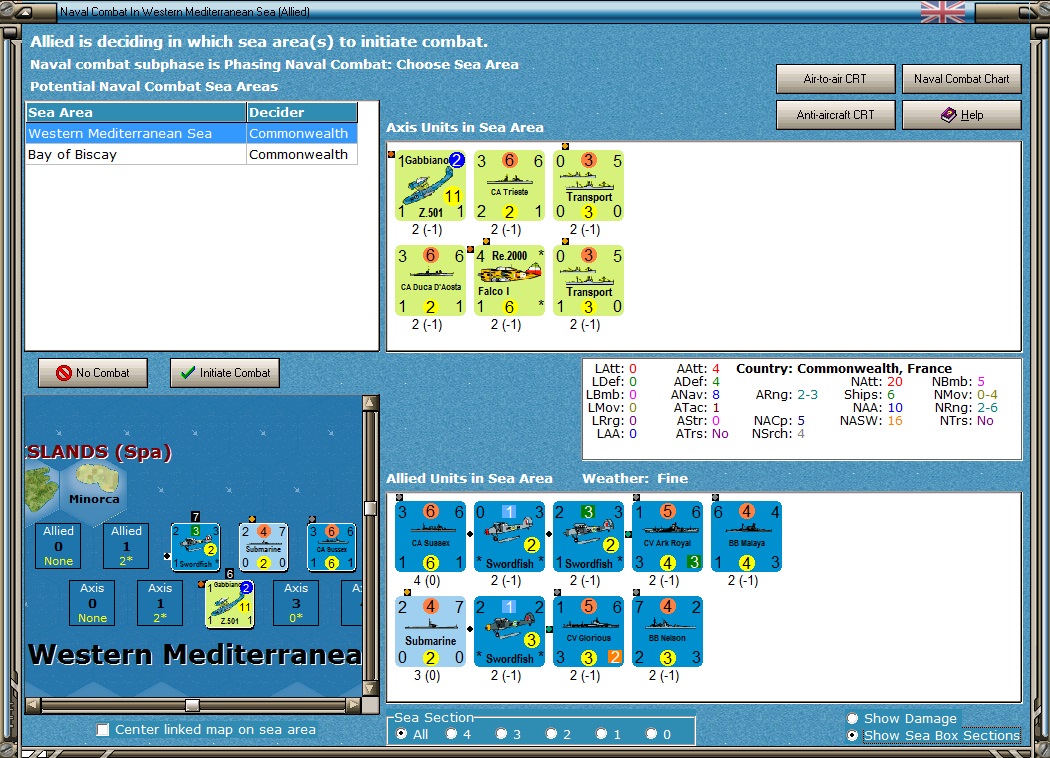The height and width of the screenshot is (758, 1050).
Task: Click the Sea Area column header
Action: coord(136,112)
